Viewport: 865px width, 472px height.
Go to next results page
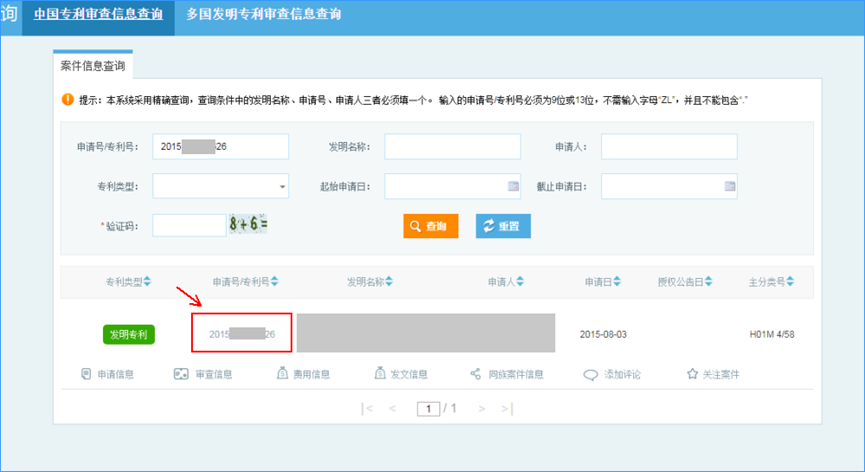pos(482,409)
